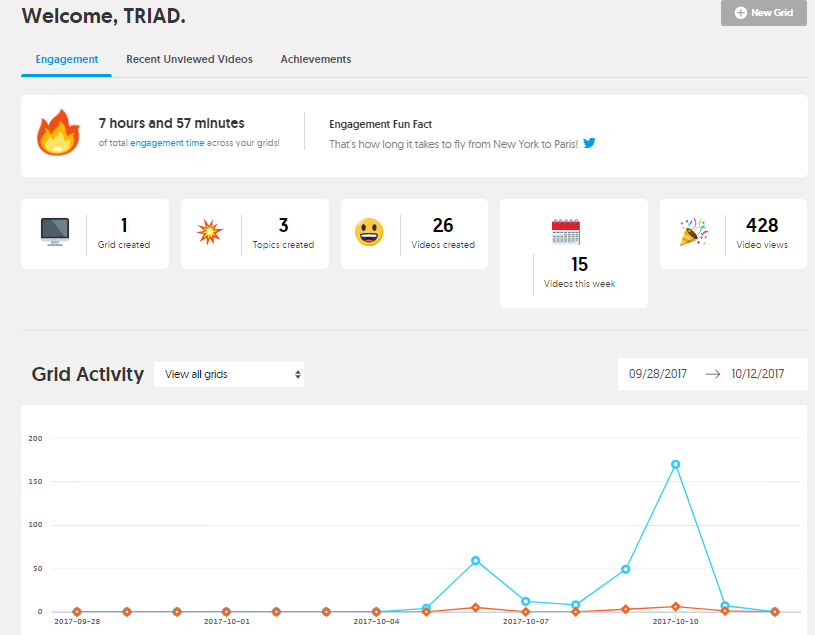This screenshot has height=635, width=815.
Task: Click the '428 Video views' count
Action: [x=762, y=225]
